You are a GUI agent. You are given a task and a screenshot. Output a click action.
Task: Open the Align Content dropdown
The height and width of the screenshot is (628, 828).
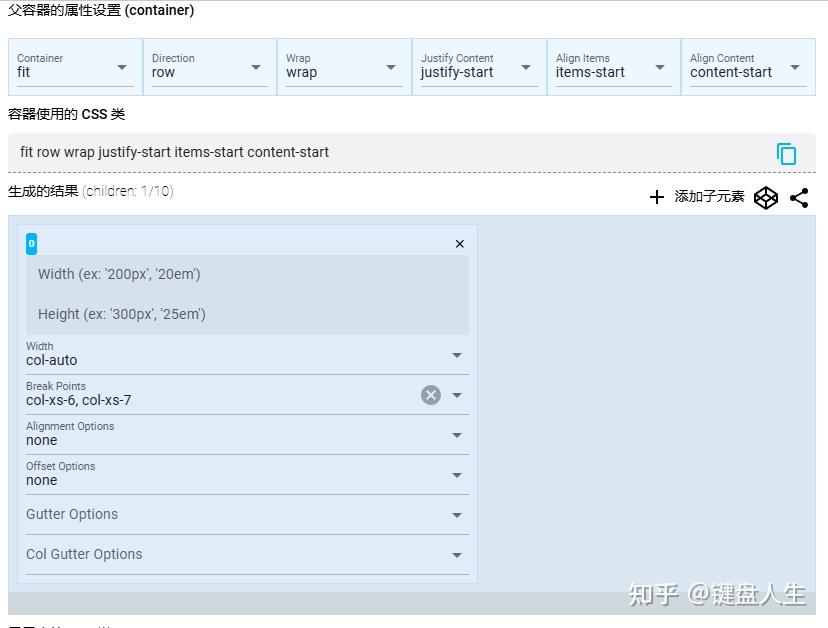coord(794,66)
